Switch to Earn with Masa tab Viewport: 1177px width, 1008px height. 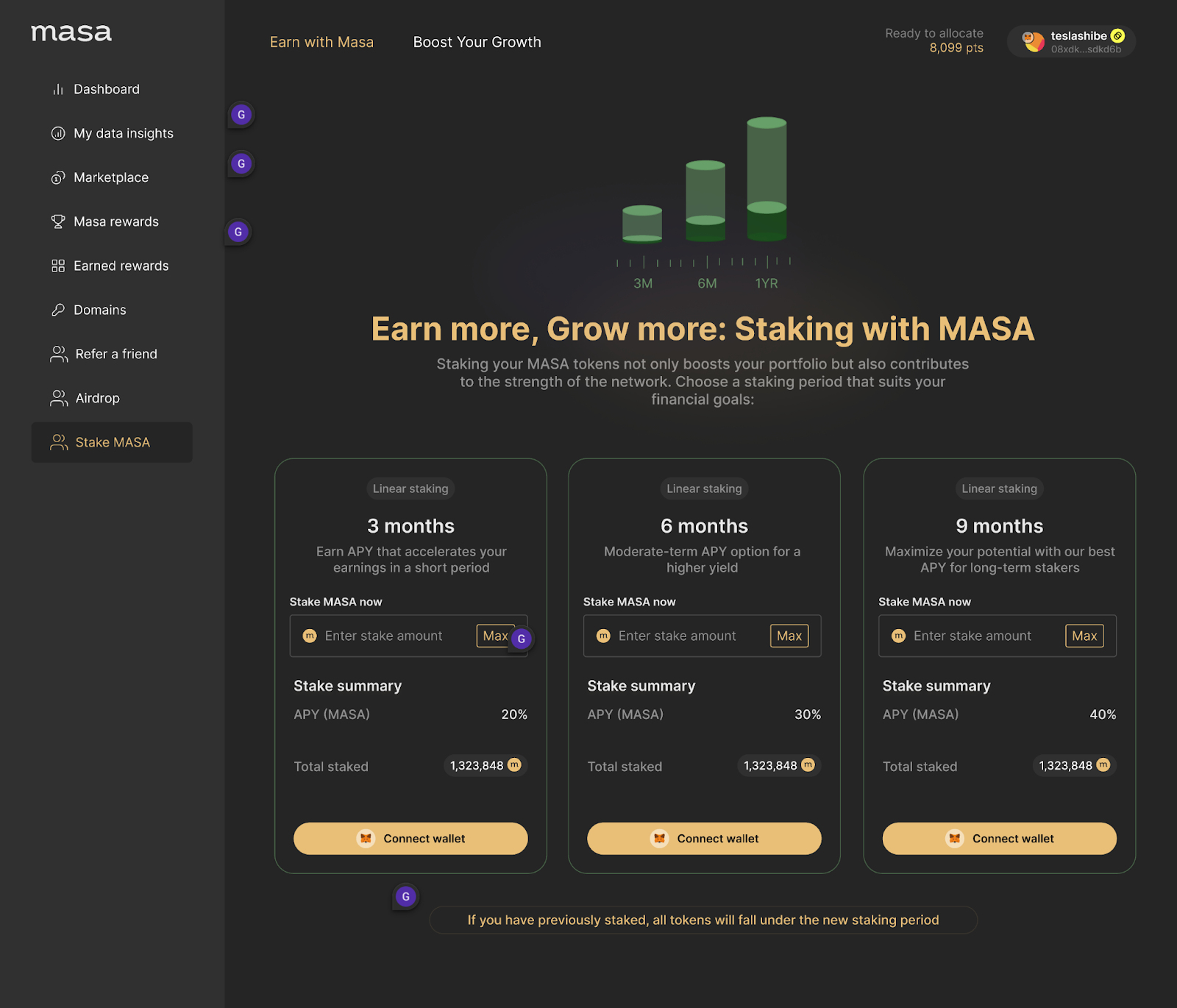(321, 42)
